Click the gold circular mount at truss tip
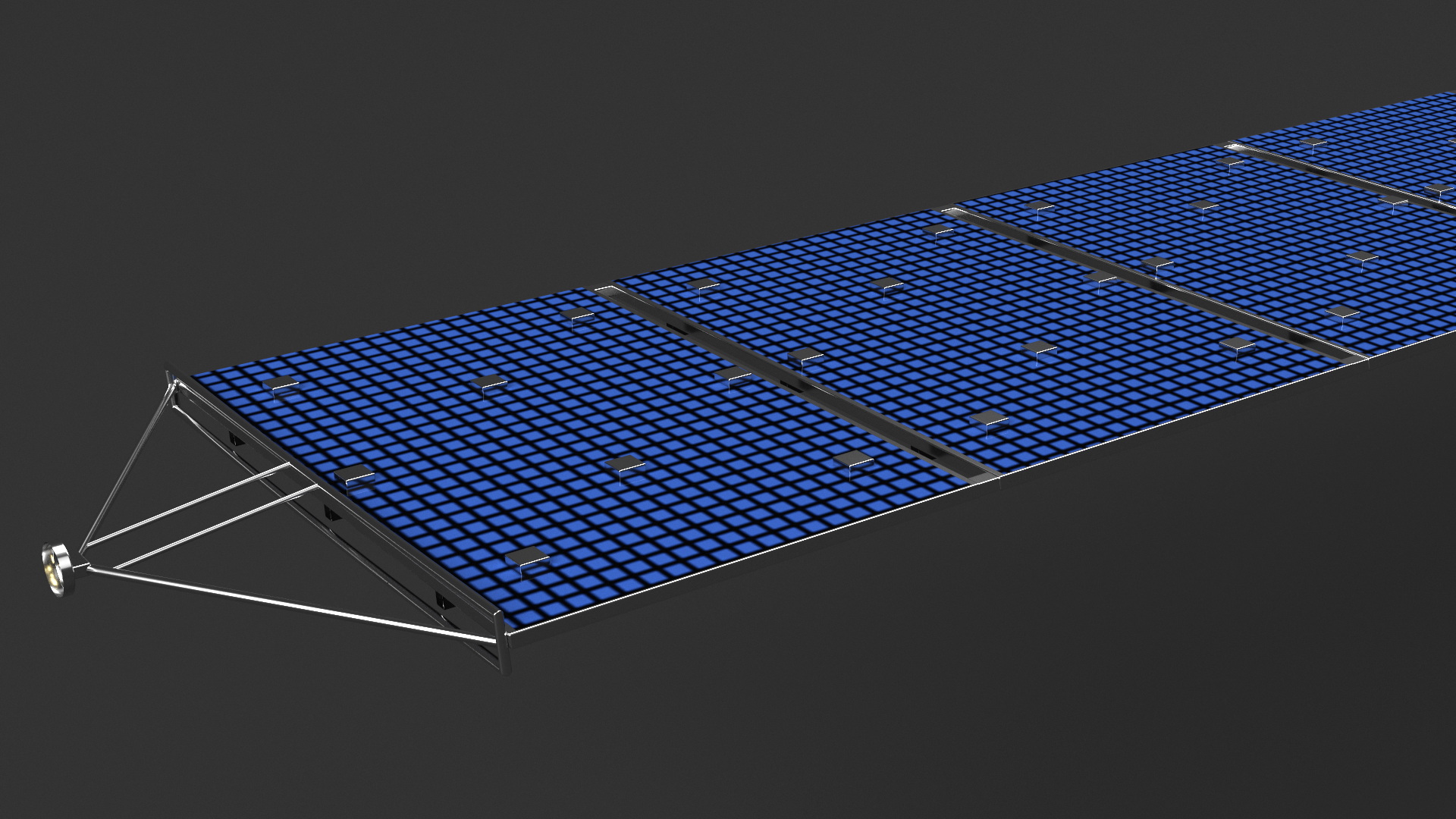The image size is (1456, 819). click(55, 569)
